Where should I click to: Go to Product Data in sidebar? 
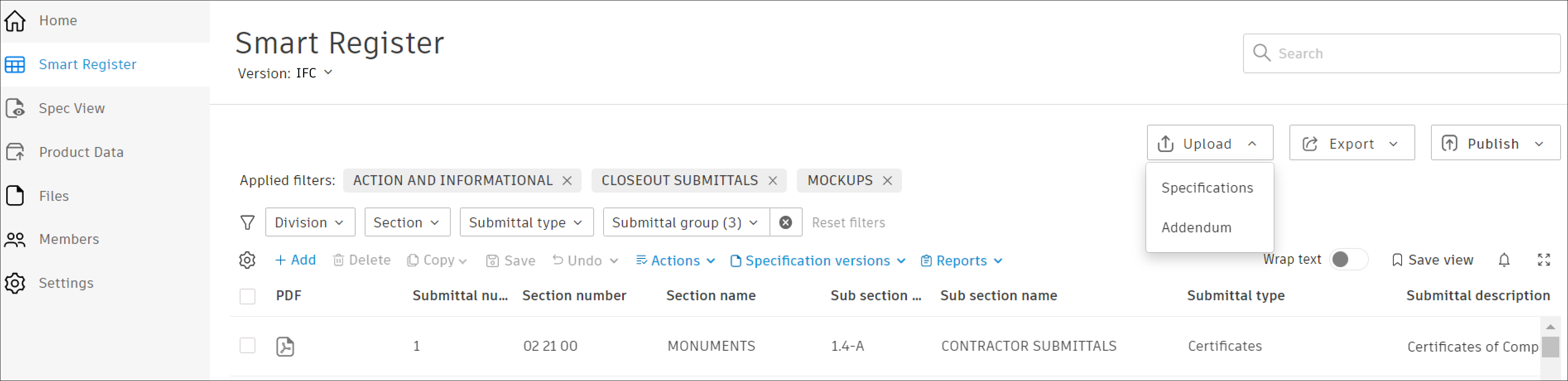click(81, 152)
